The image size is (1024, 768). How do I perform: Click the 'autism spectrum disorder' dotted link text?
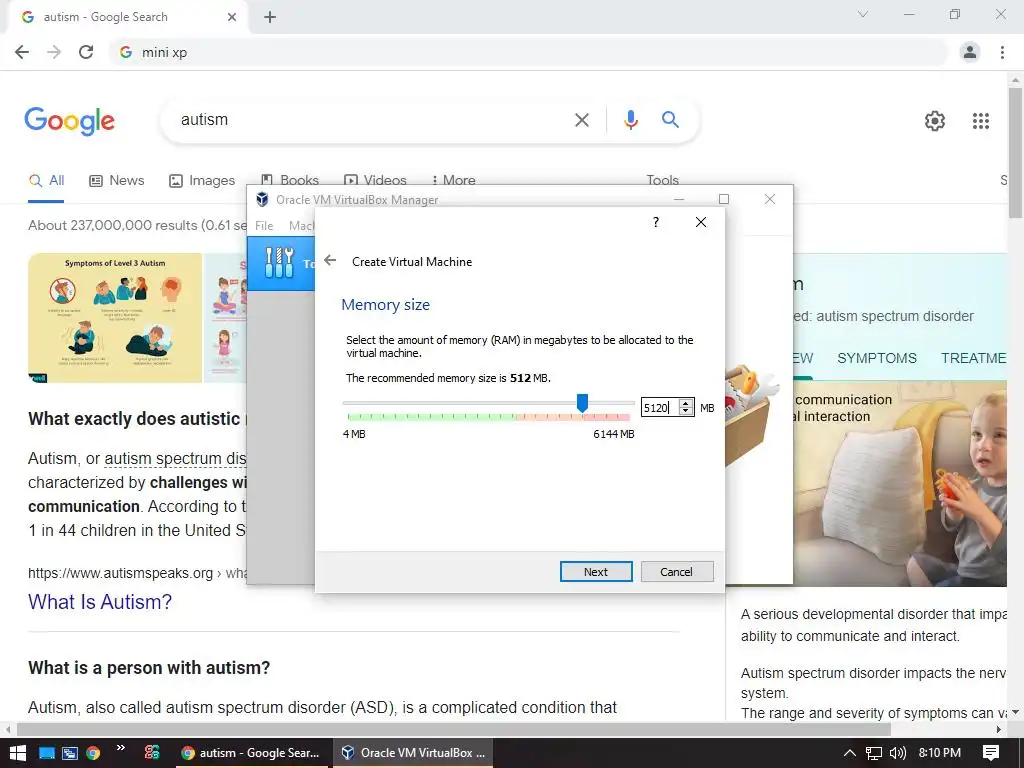click(x=176, y=458)
